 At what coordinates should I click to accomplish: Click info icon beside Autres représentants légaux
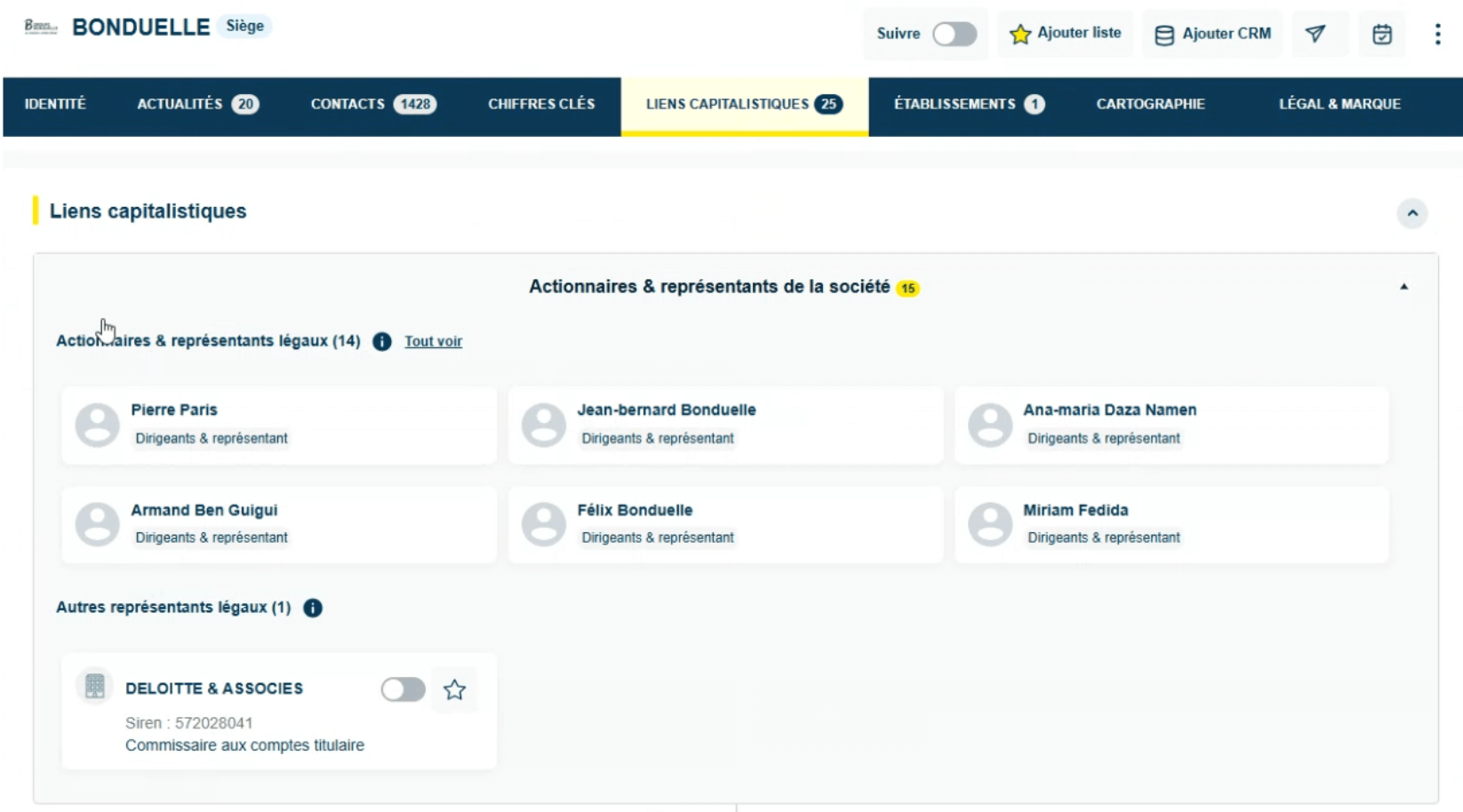coord(313,608)
